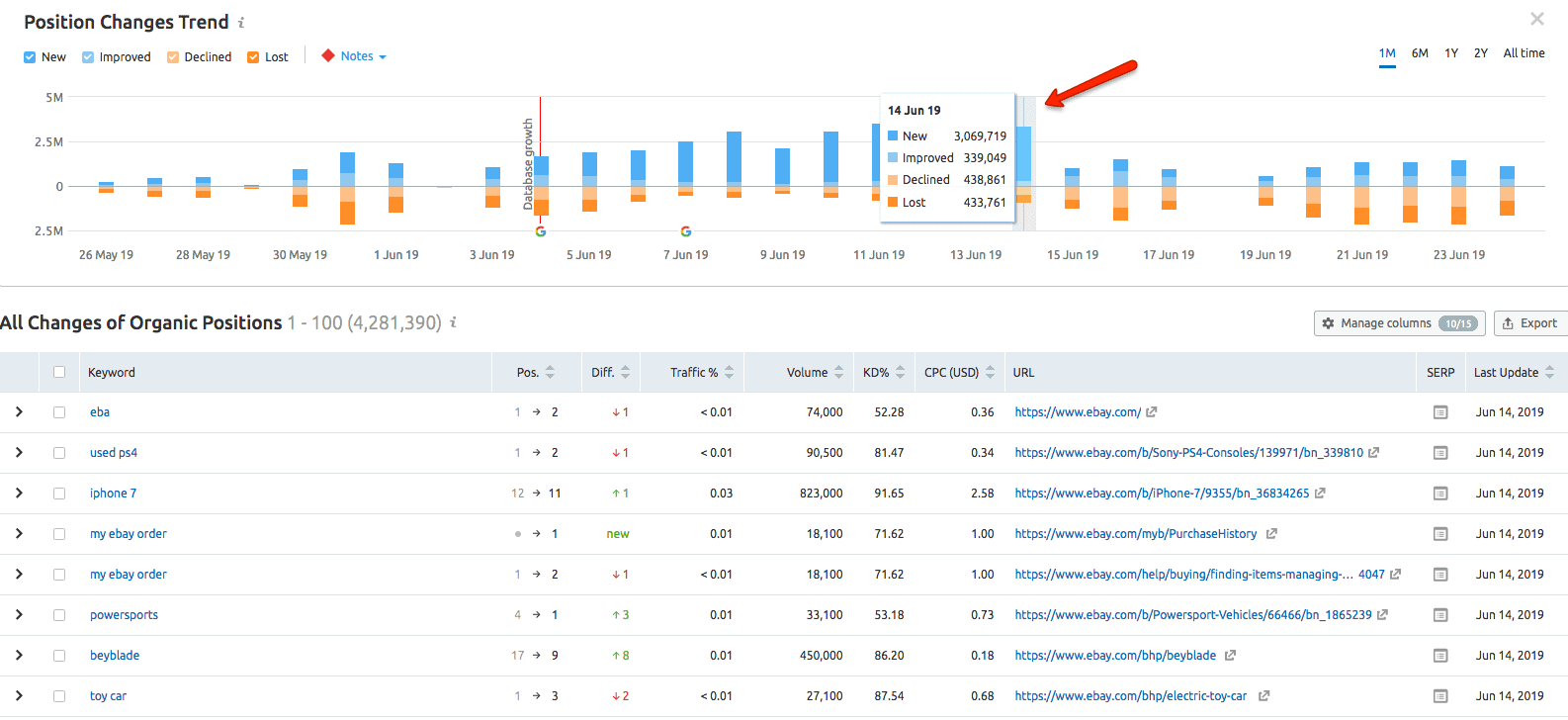Sort by Last Update column arrows
Screen dimensions: 1568x720
tap(1550, 373)
